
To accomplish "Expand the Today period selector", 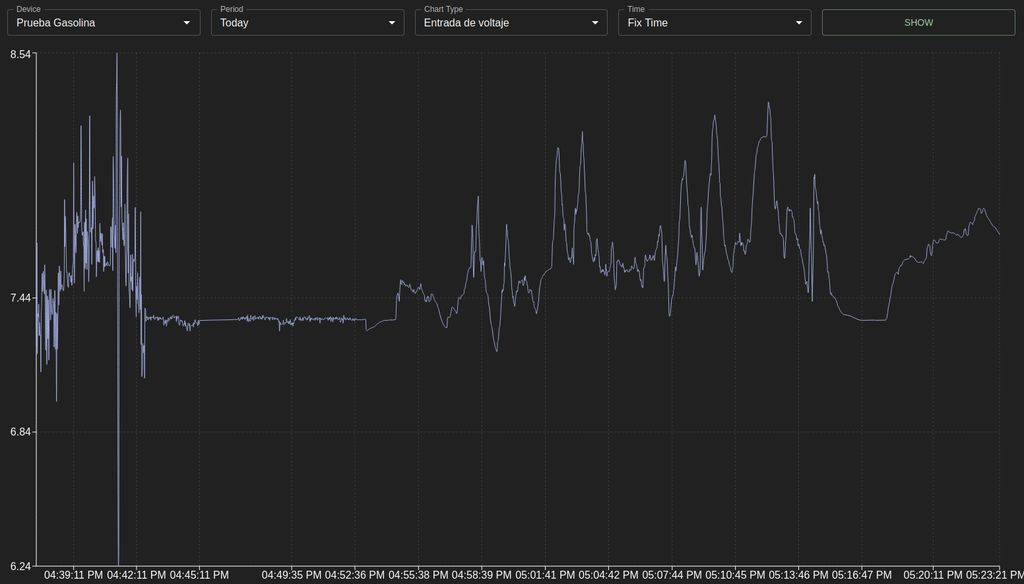I will [x=300, y=23].
